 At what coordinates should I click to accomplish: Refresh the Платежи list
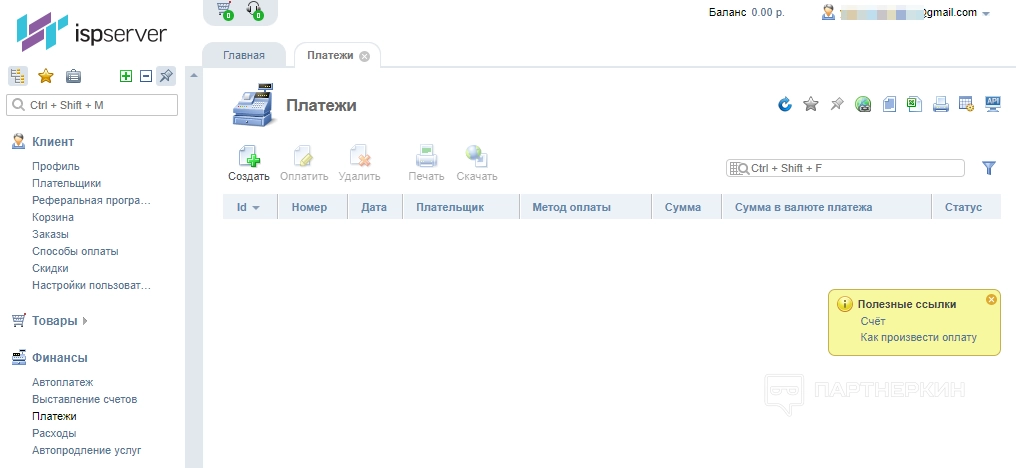(785, 104)
